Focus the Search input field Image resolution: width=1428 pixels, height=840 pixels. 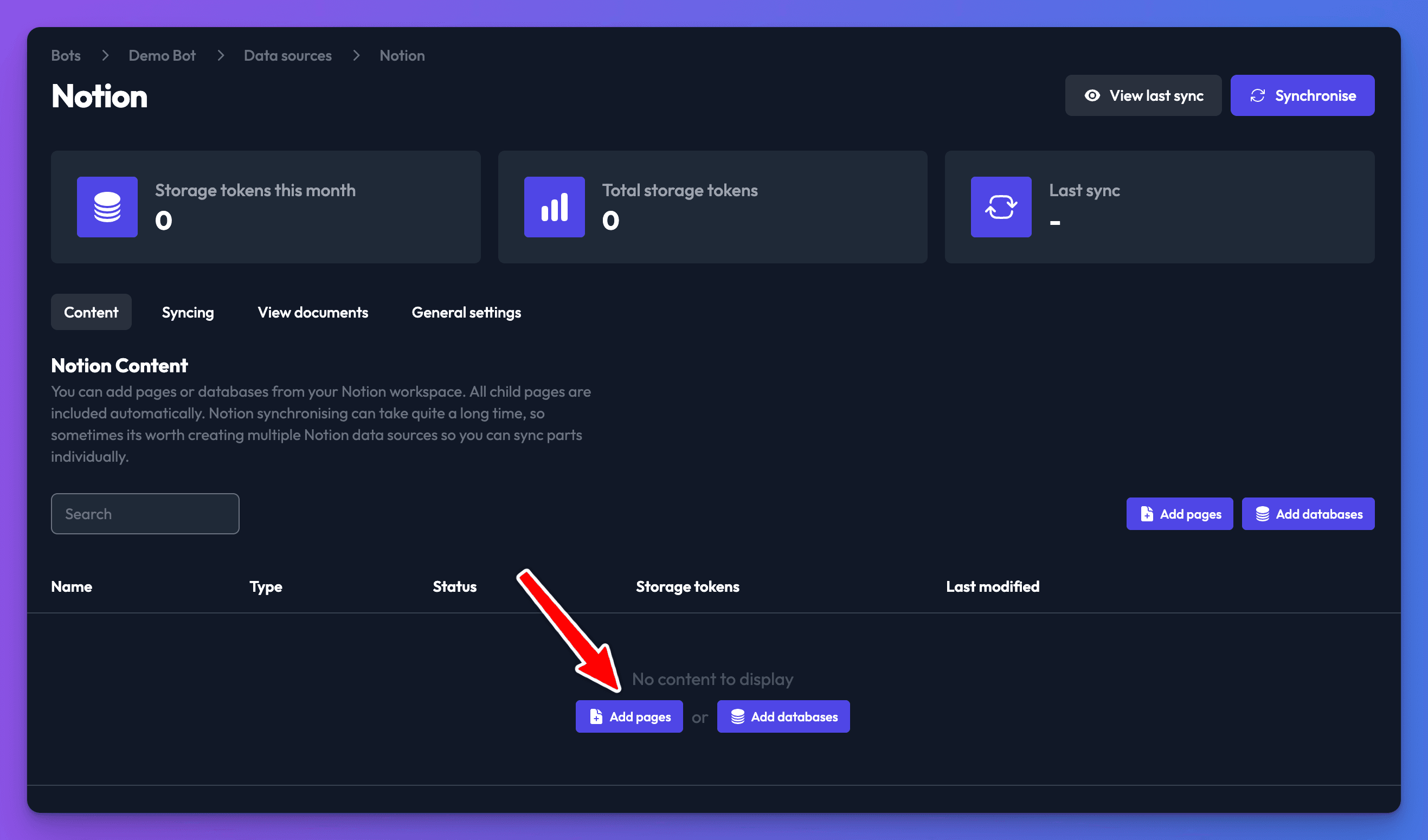click(x=145, y=514)
